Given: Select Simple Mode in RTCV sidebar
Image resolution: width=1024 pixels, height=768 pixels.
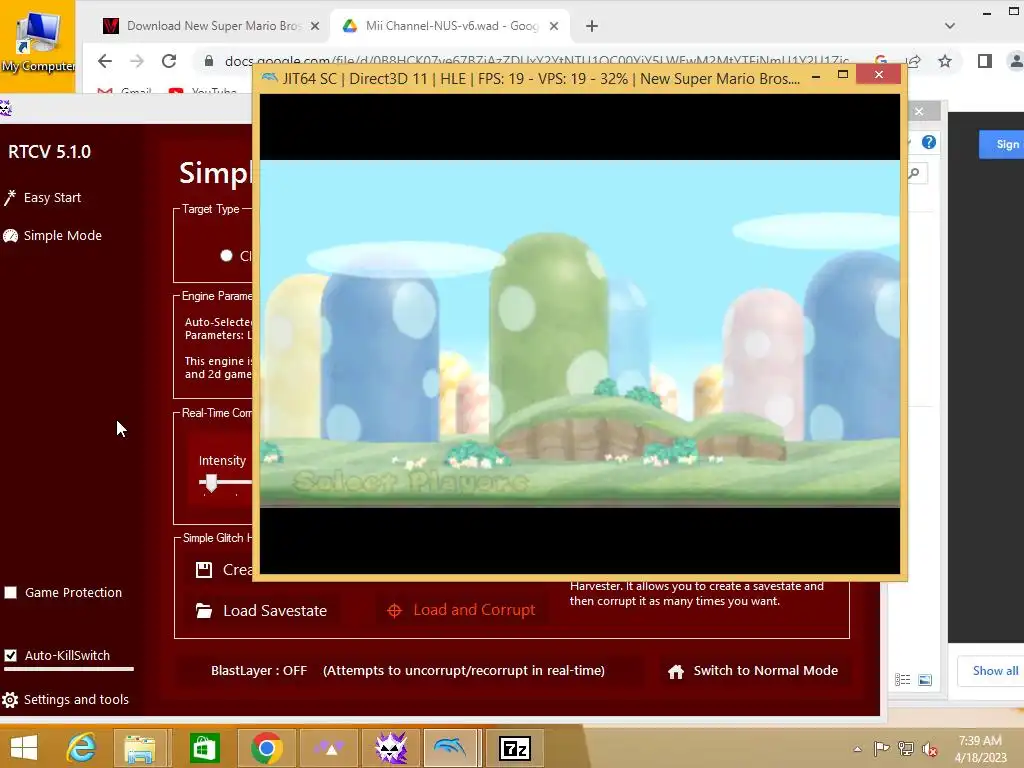Looking at the screenshot, I should (x=52, y=235).
